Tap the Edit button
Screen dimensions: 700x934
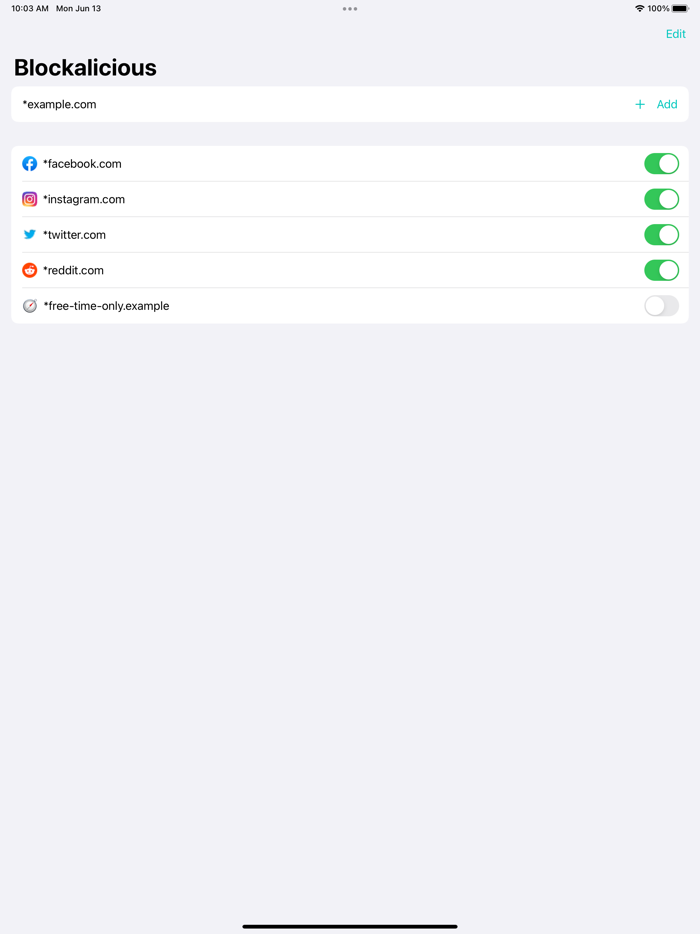click(x=676, y=34)
